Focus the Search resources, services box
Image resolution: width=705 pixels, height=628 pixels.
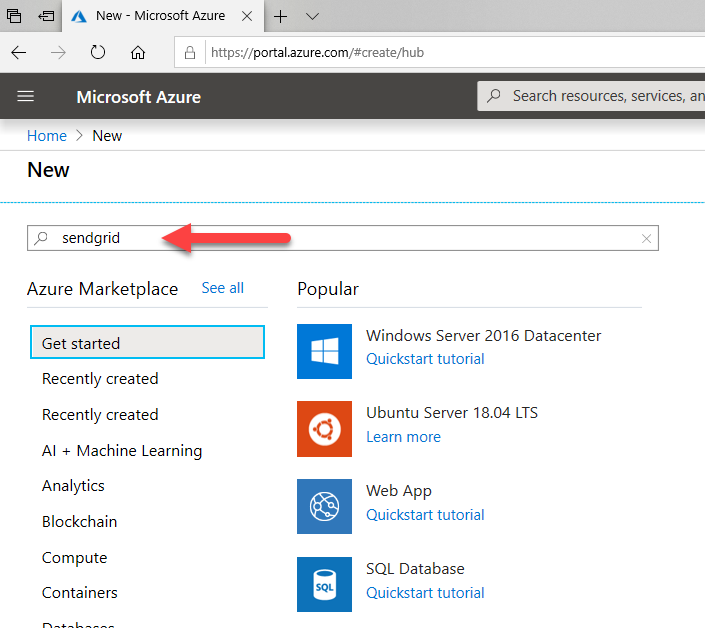click(591, 96)
